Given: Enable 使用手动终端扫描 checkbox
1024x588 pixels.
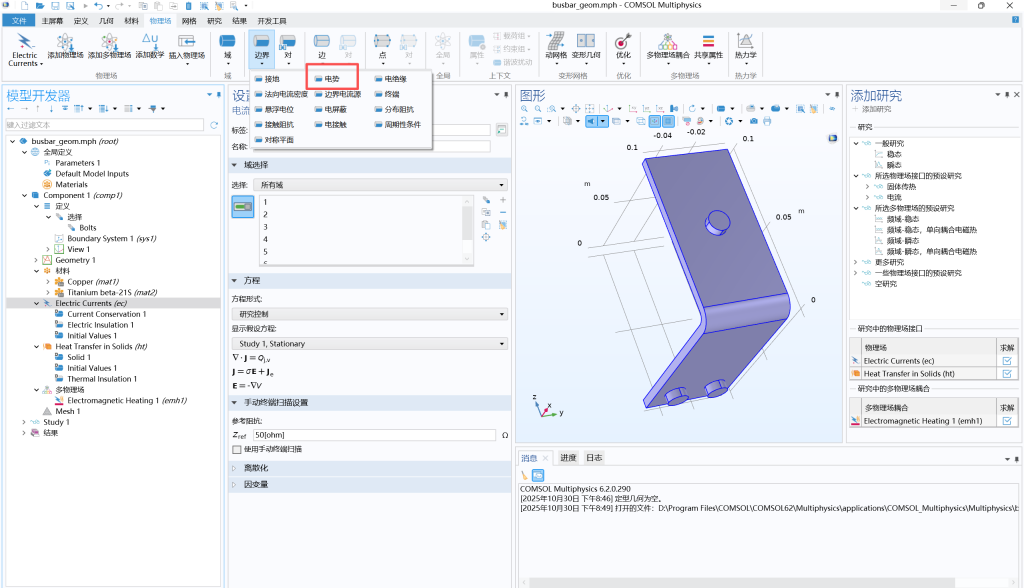Looking at the screenshot, I should point(237,450).
